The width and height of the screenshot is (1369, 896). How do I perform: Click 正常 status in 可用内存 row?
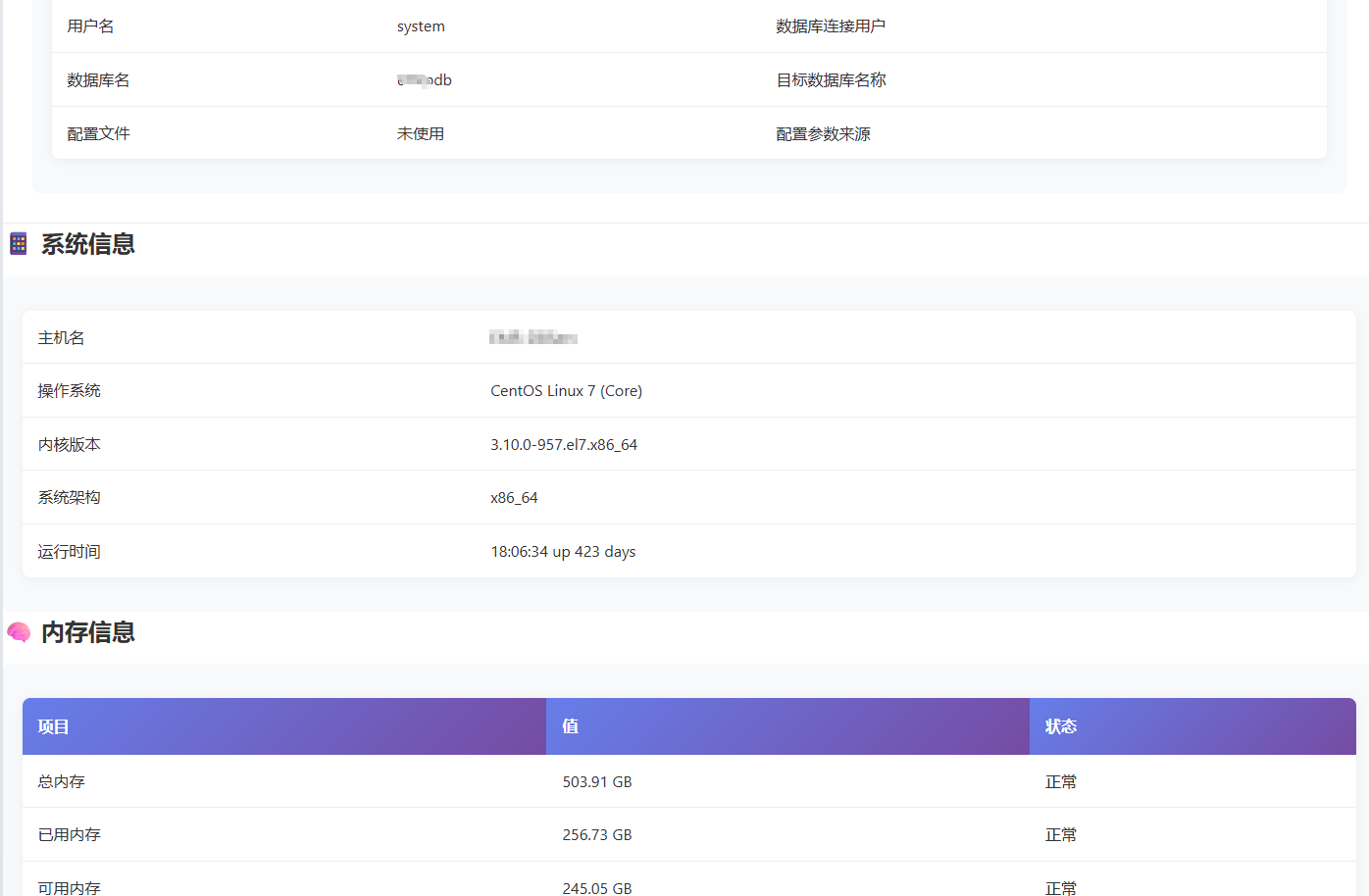[1061, 887]
